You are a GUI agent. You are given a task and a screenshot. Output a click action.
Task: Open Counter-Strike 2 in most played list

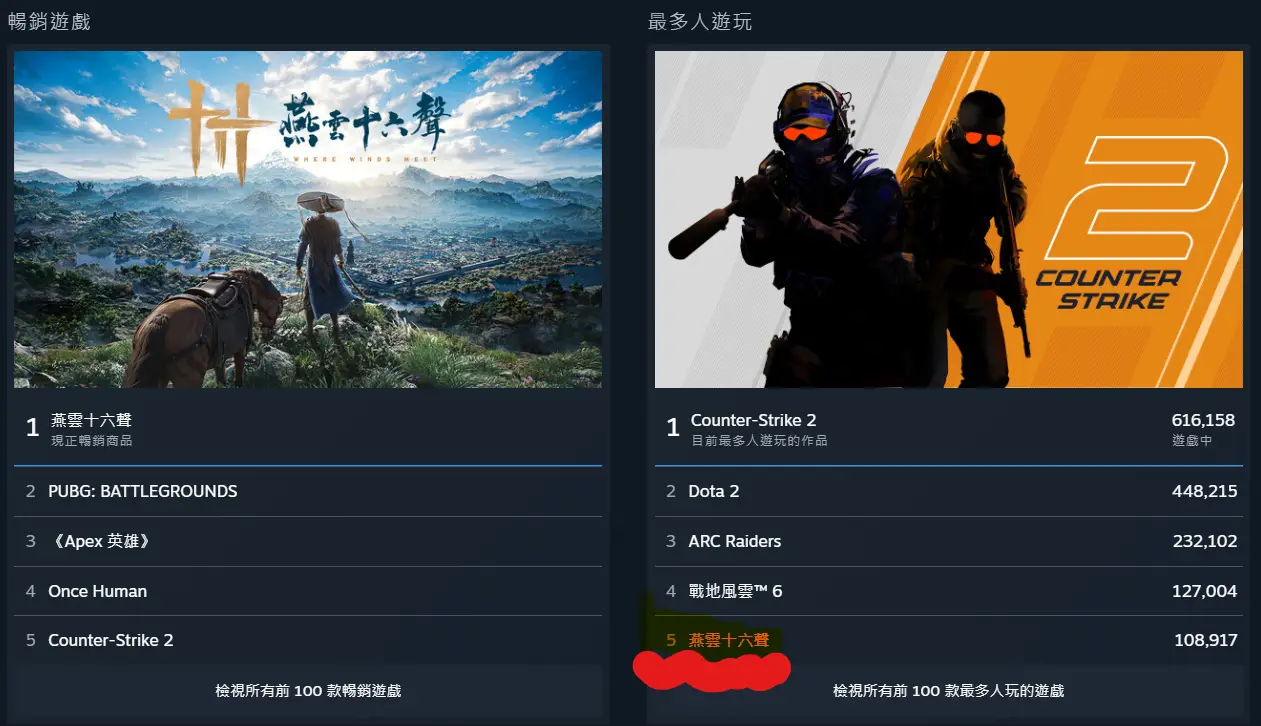[949, 428]
